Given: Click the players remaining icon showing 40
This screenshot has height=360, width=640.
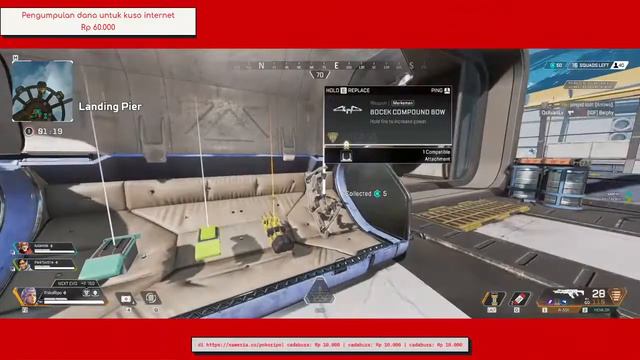Looking at the screenshot, I should pos(619,65).
